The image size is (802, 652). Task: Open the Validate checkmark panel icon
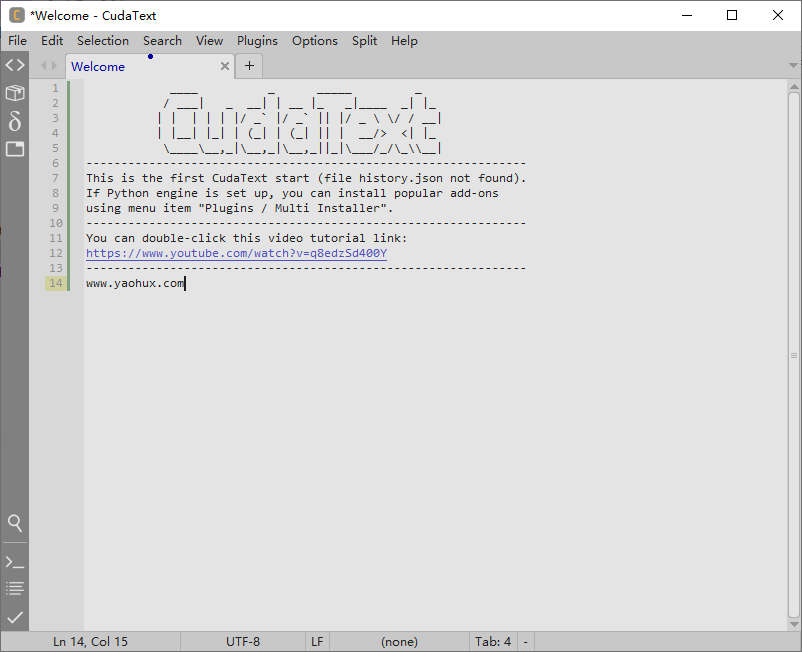14,617
